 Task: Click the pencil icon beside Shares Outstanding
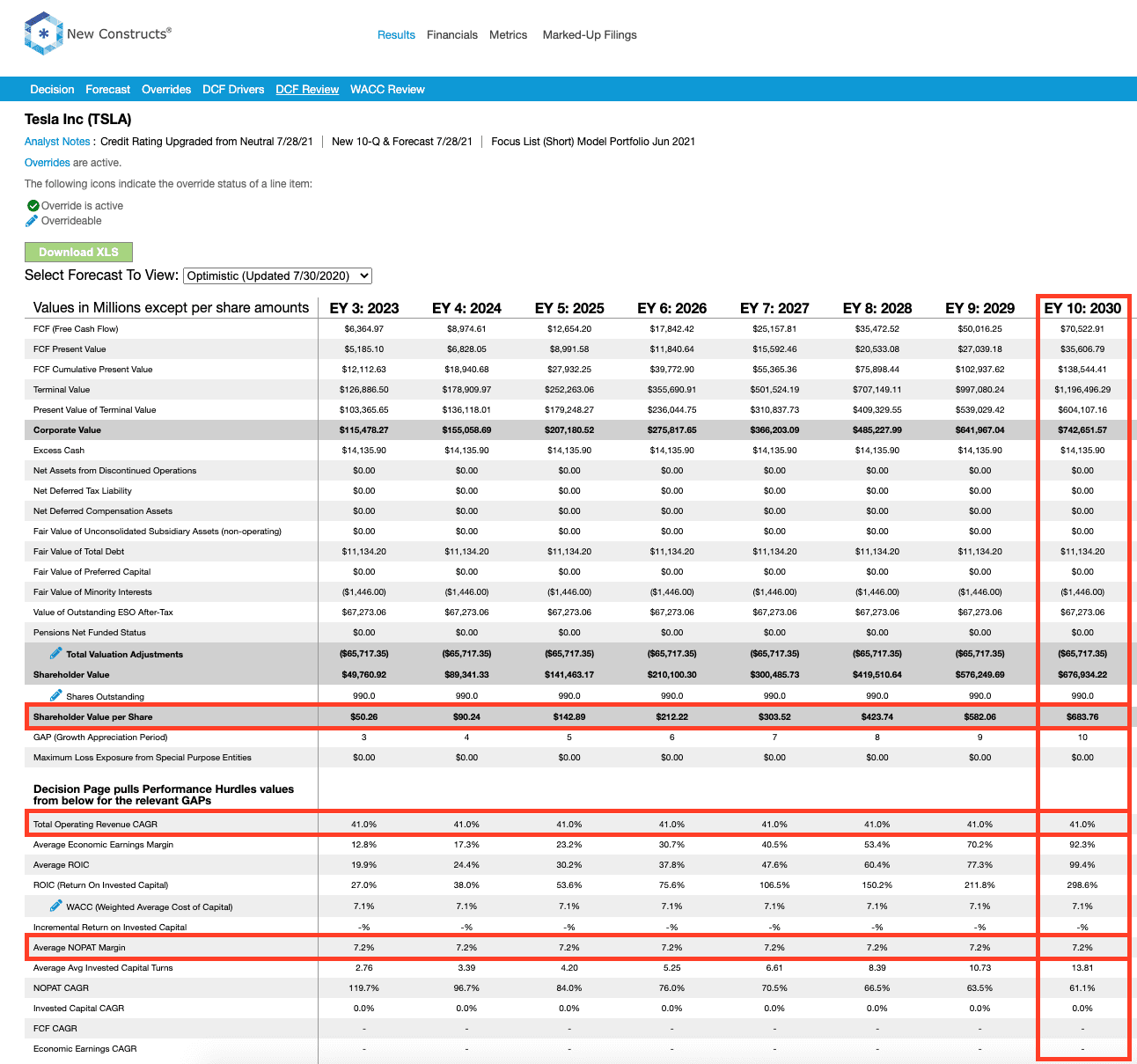(56, 695)
